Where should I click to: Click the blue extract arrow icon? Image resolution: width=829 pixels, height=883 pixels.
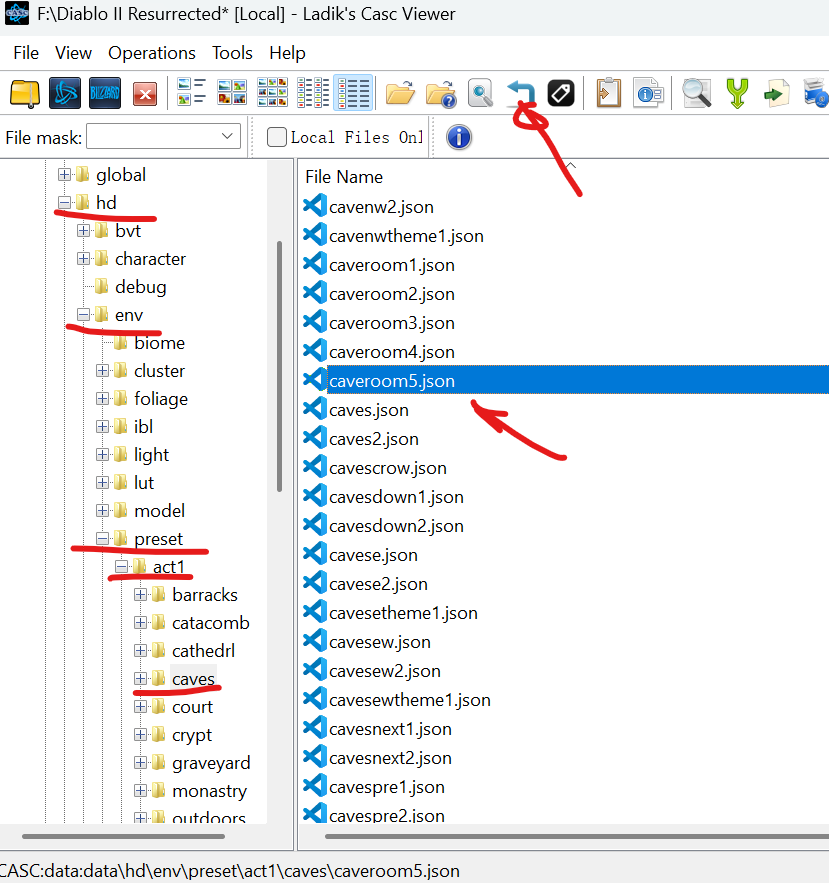tap(520, 92)
